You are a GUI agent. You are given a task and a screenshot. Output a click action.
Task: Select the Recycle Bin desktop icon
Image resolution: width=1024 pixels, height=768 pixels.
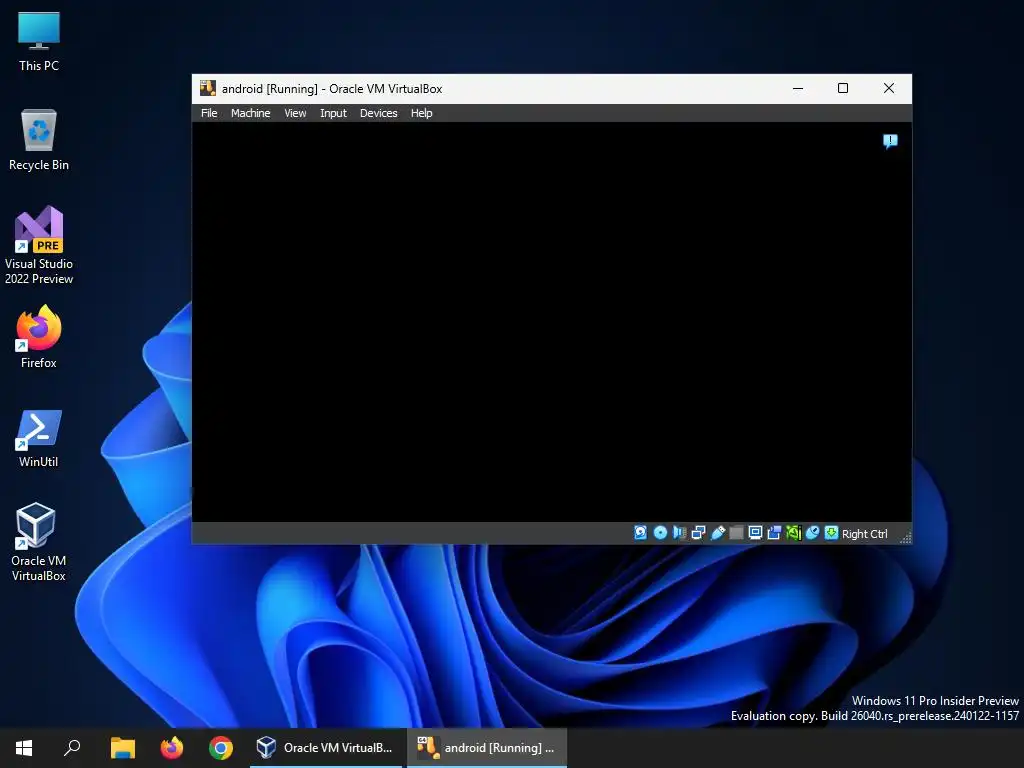click(39, 140)
